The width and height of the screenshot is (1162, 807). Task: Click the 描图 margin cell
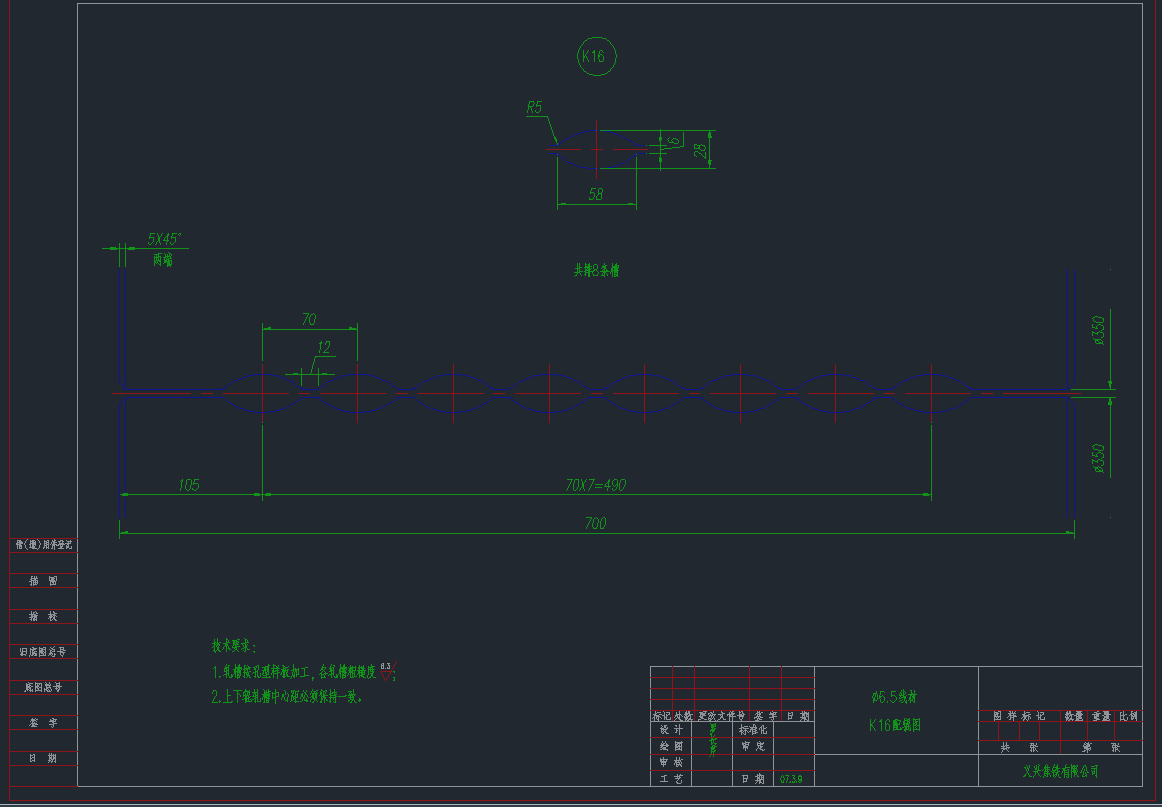[x=44, y=581]
